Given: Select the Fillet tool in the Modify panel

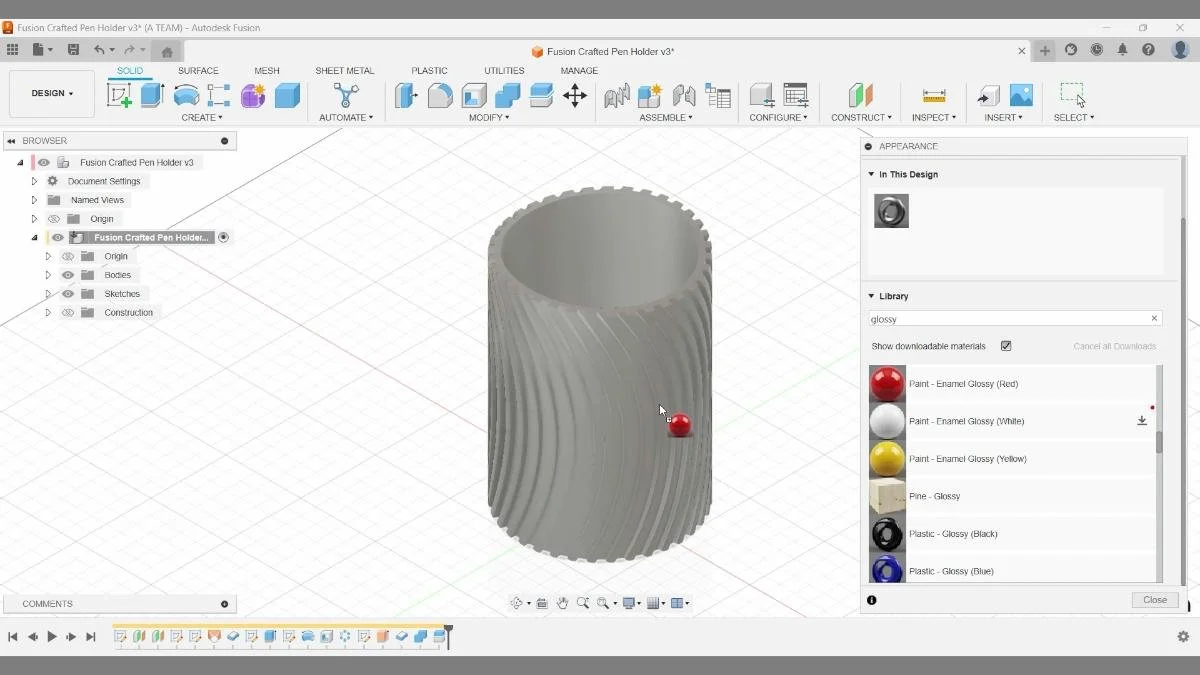Looking at the screenshot, I should coord(440,96).
